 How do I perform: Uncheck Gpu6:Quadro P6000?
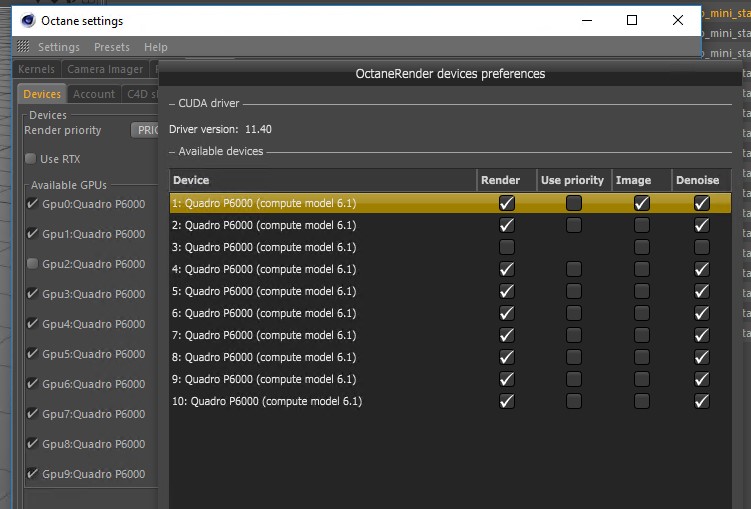point(32,384)
